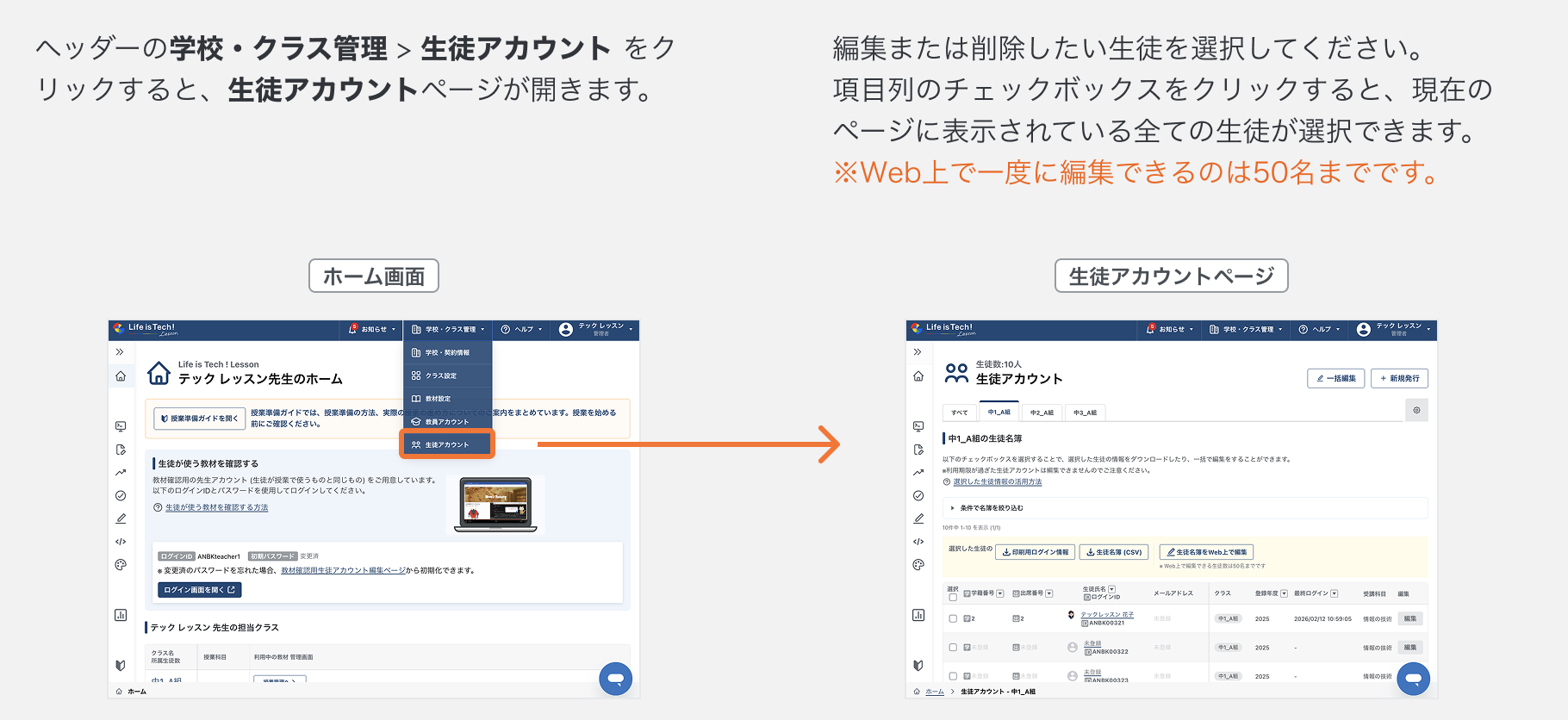Viewport: 1568px width, 720px height.
Task: Open the bar chart icon in the Home screen sidebar
Action: (121, 615)
